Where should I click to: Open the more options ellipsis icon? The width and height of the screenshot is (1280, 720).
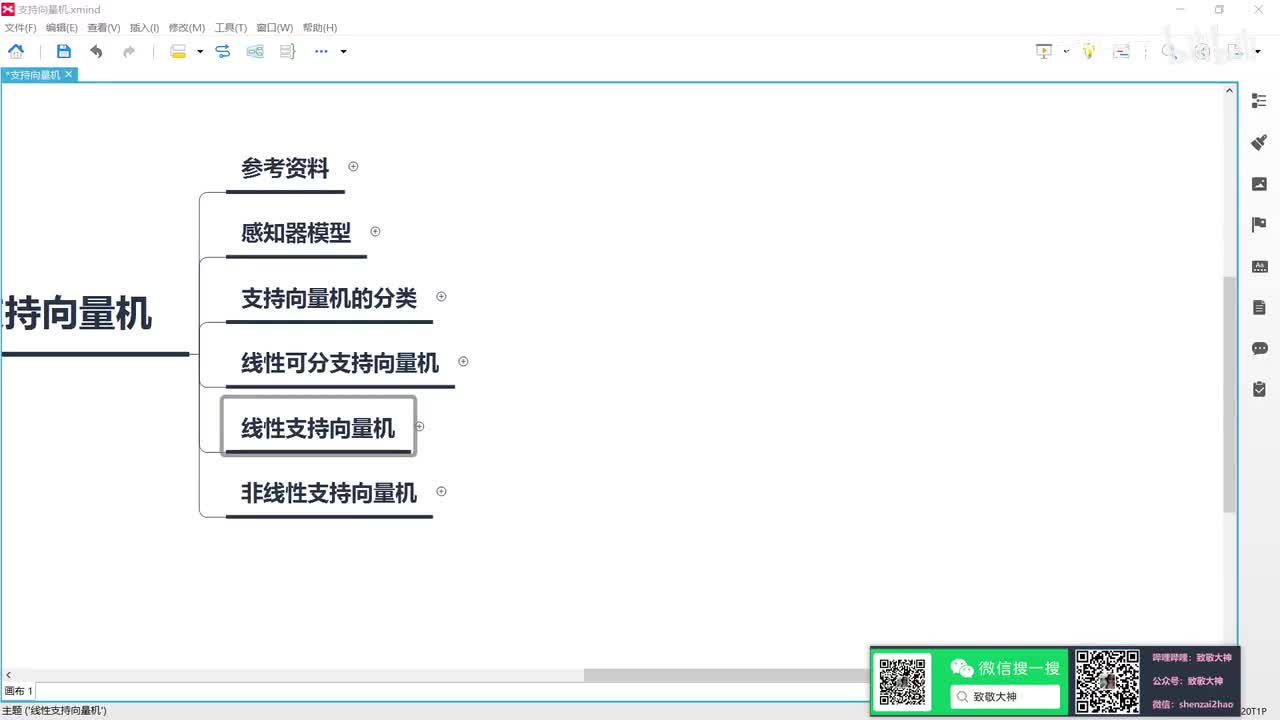(x=321, y=51)
